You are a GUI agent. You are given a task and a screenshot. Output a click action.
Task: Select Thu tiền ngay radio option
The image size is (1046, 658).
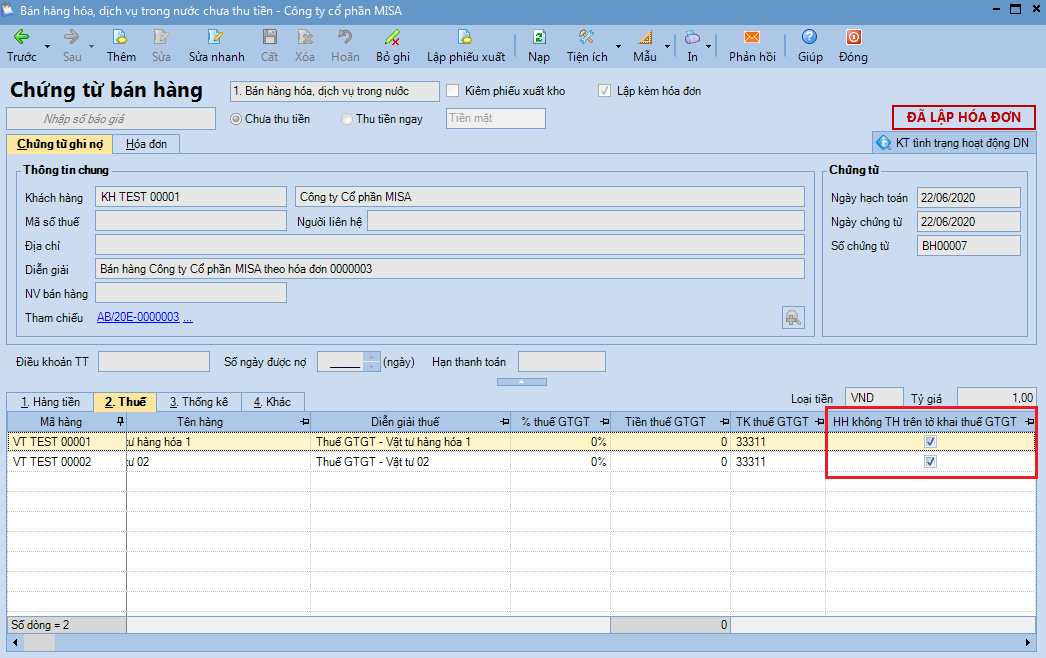[346, 119]
